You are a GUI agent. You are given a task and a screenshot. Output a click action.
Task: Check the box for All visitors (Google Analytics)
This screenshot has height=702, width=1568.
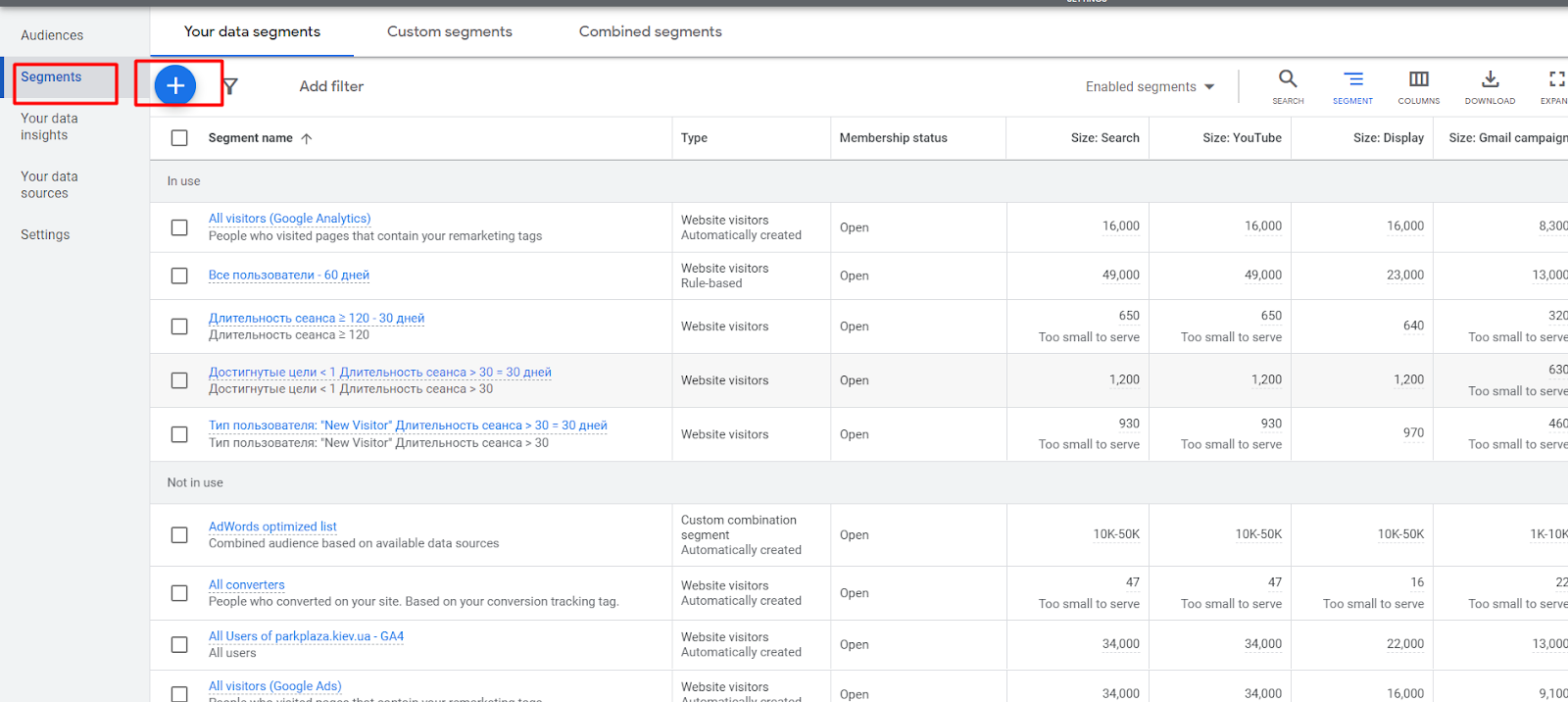pyautogui.click(x=179, y=227)
